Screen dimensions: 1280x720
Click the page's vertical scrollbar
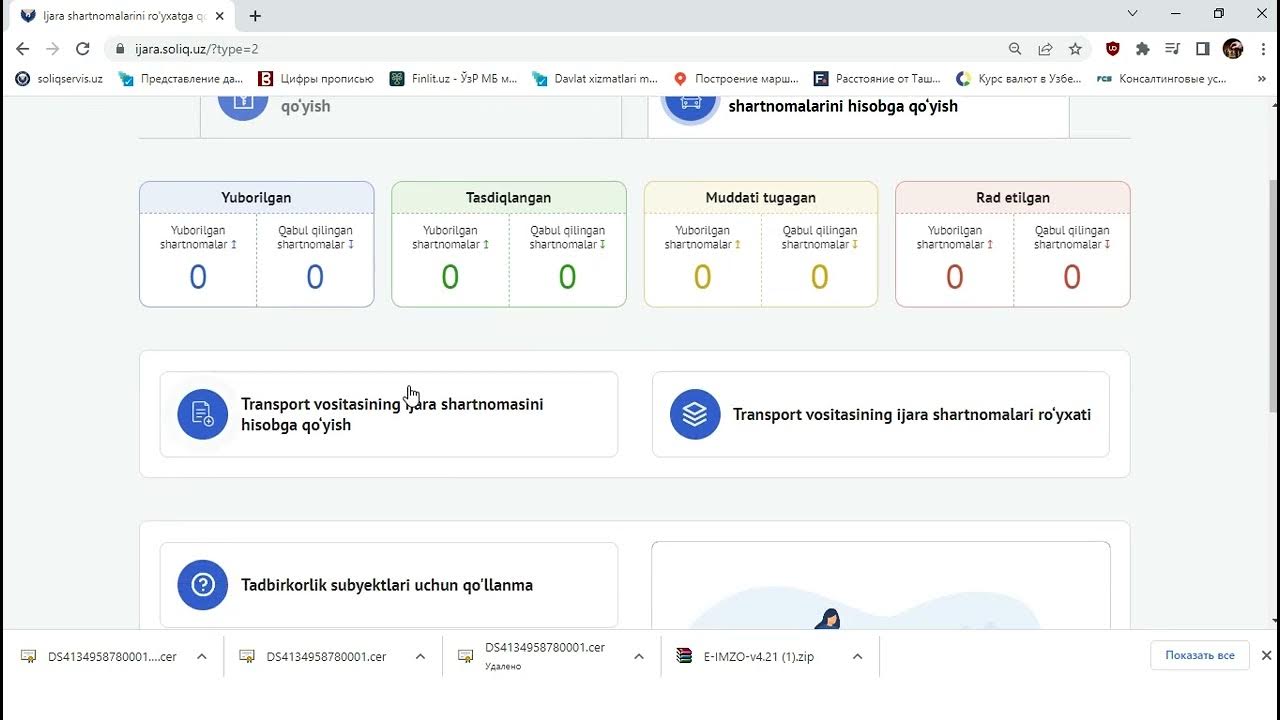coord(1273,300)
